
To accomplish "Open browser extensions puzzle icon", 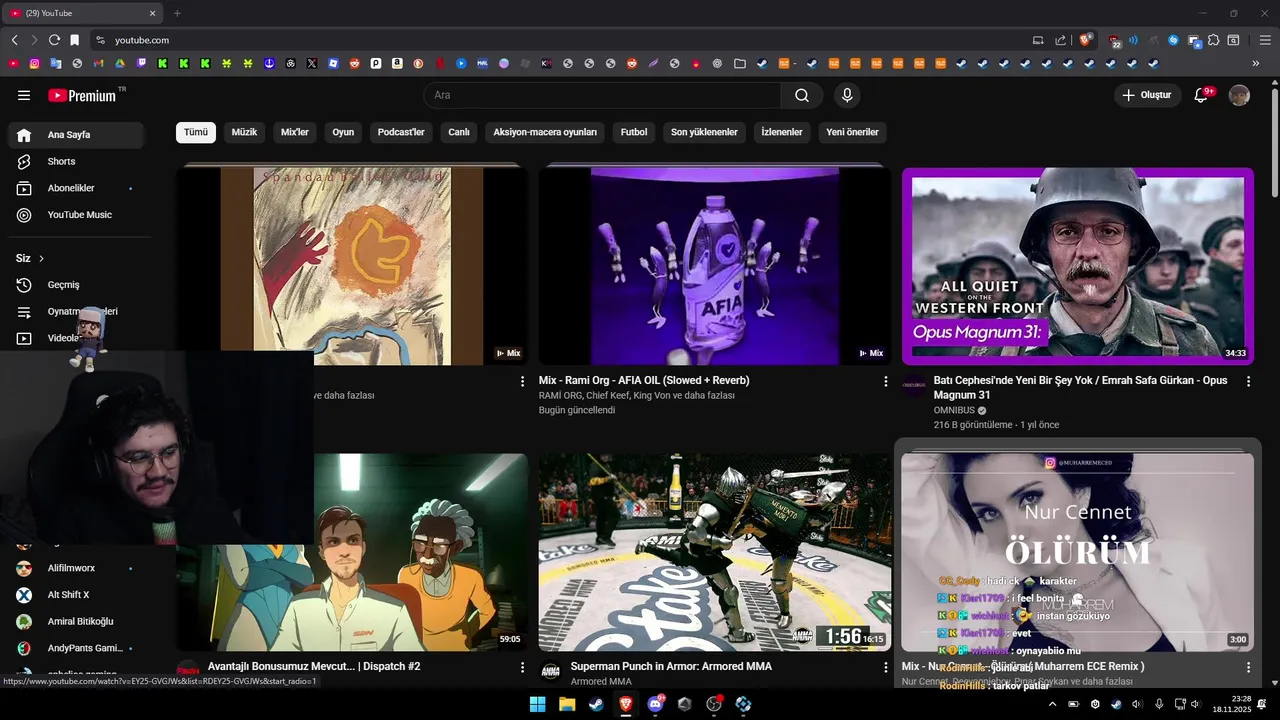I will [1213, 40].
